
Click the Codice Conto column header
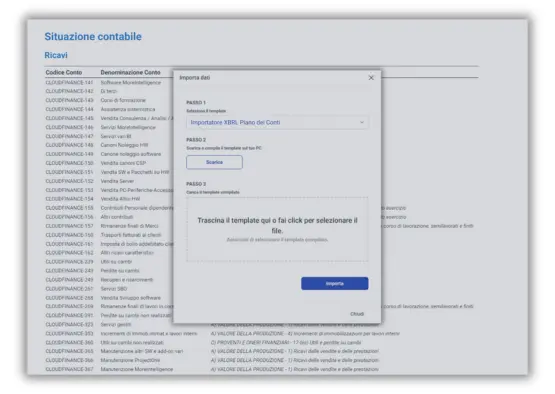coord(64,72)
